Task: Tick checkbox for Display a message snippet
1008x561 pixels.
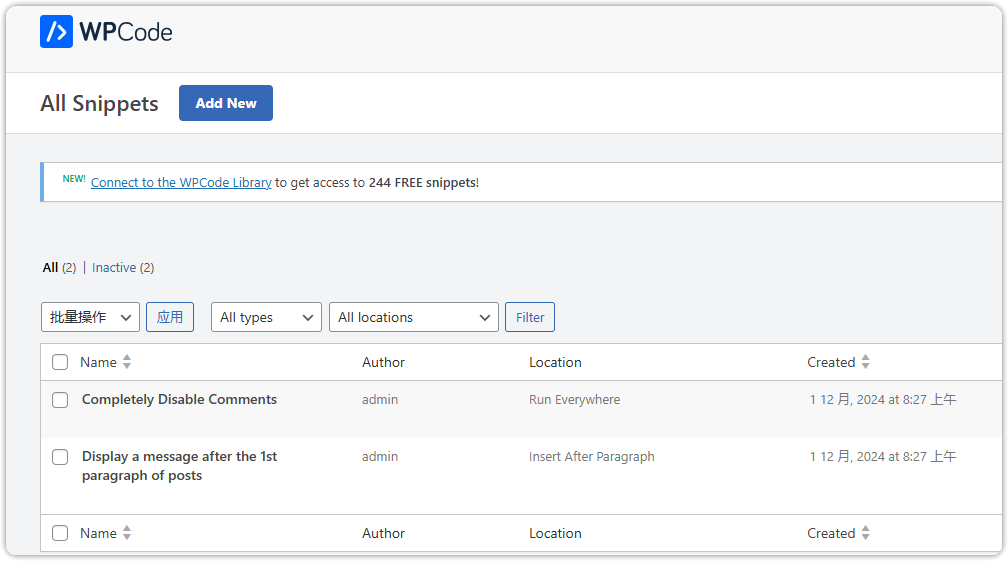Action: [x=60, y=457]
